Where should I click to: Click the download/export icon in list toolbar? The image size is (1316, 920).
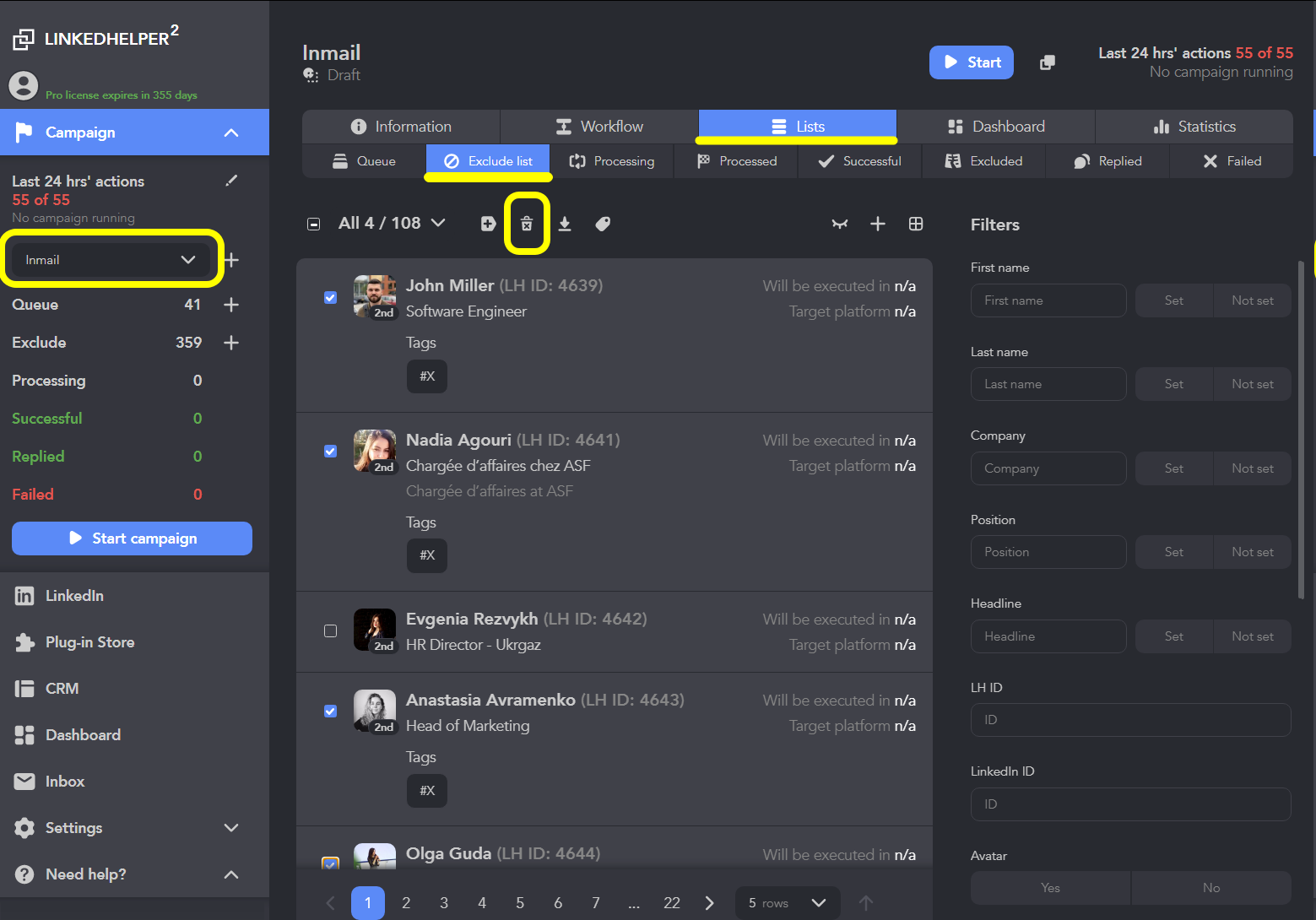(x=565, y=224)
